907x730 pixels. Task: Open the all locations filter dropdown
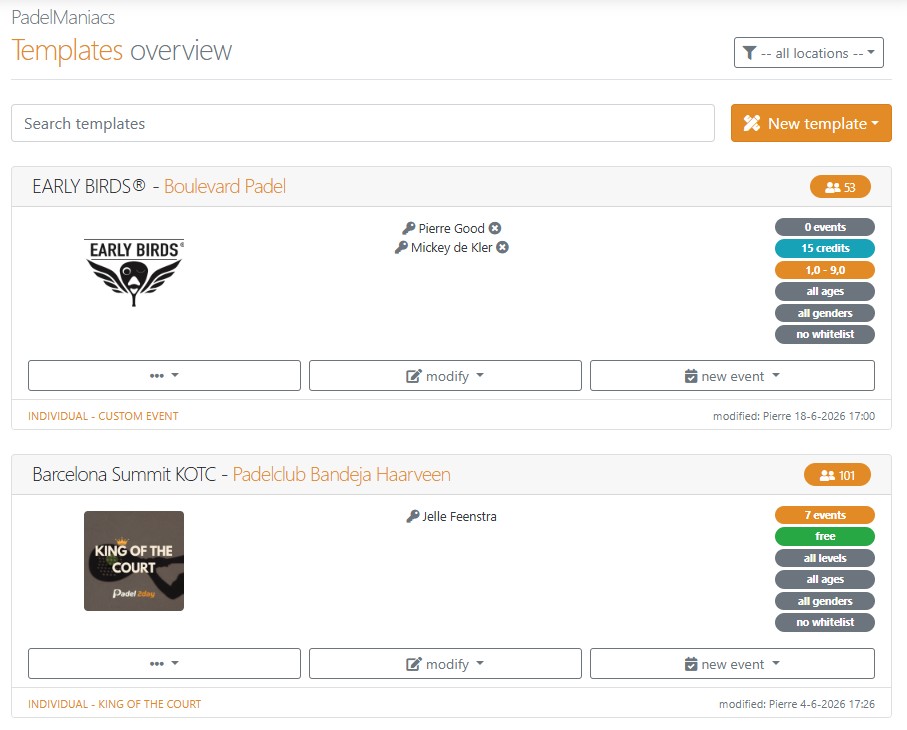tap(808, 53)
